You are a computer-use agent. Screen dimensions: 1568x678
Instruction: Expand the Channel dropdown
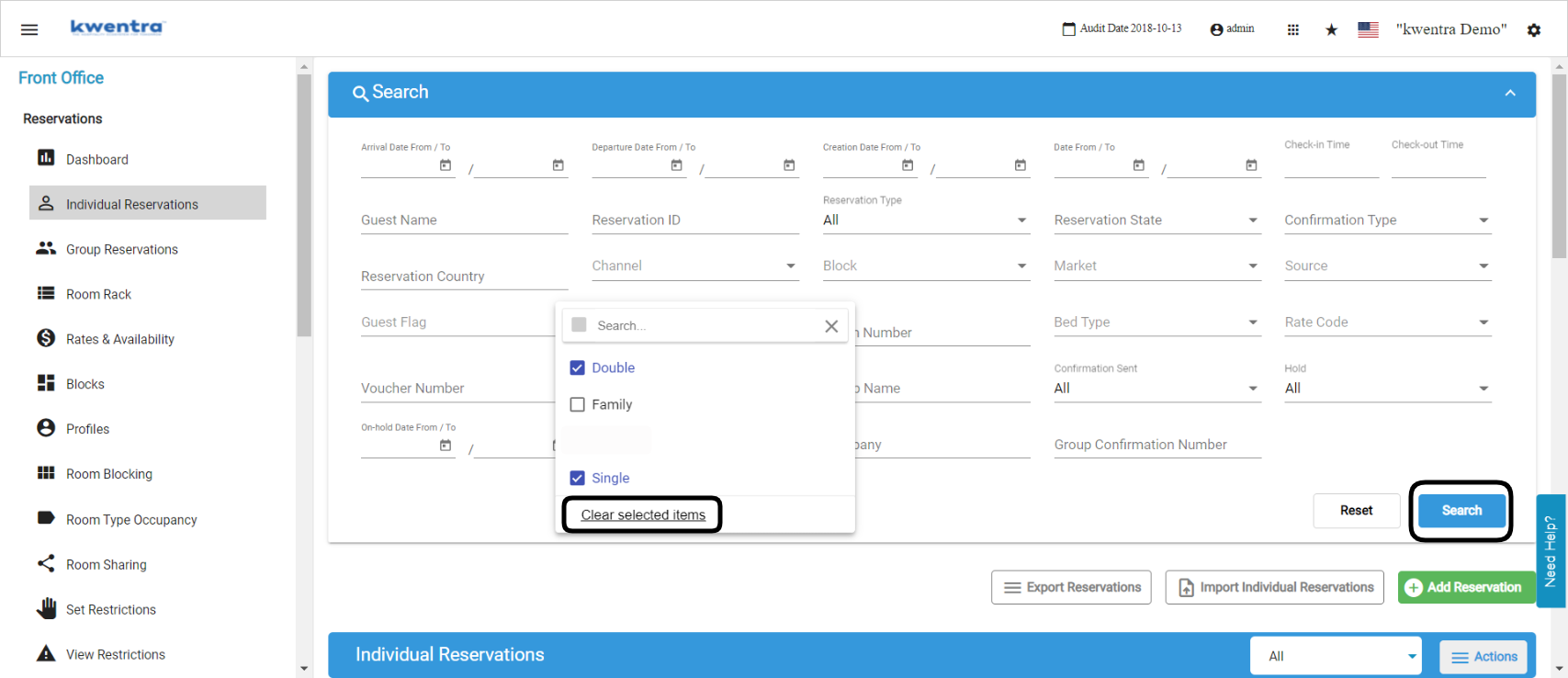click(x=695, y=266)
